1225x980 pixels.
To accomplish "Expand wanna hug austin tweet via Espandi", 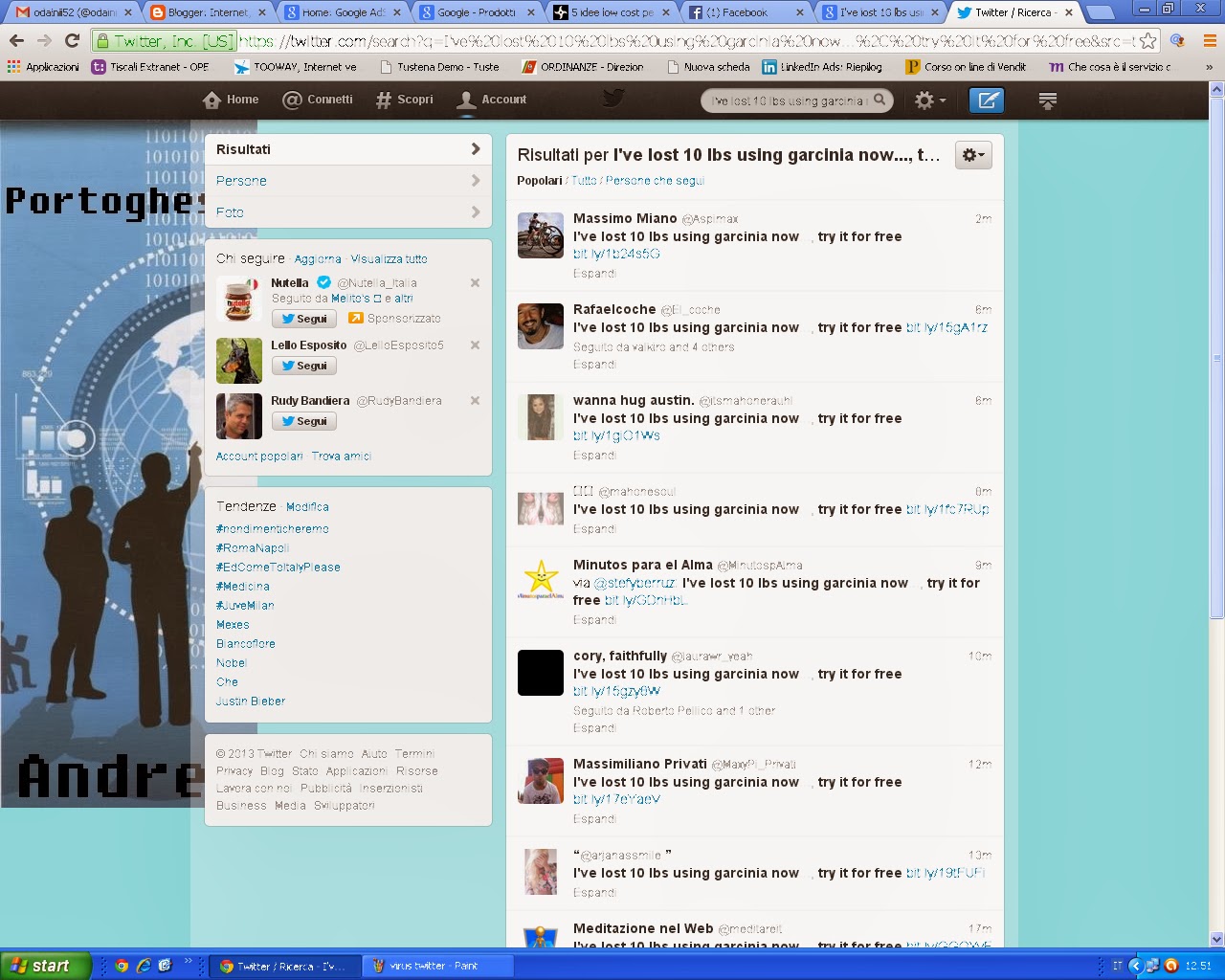I will click(x=594, y=456).
